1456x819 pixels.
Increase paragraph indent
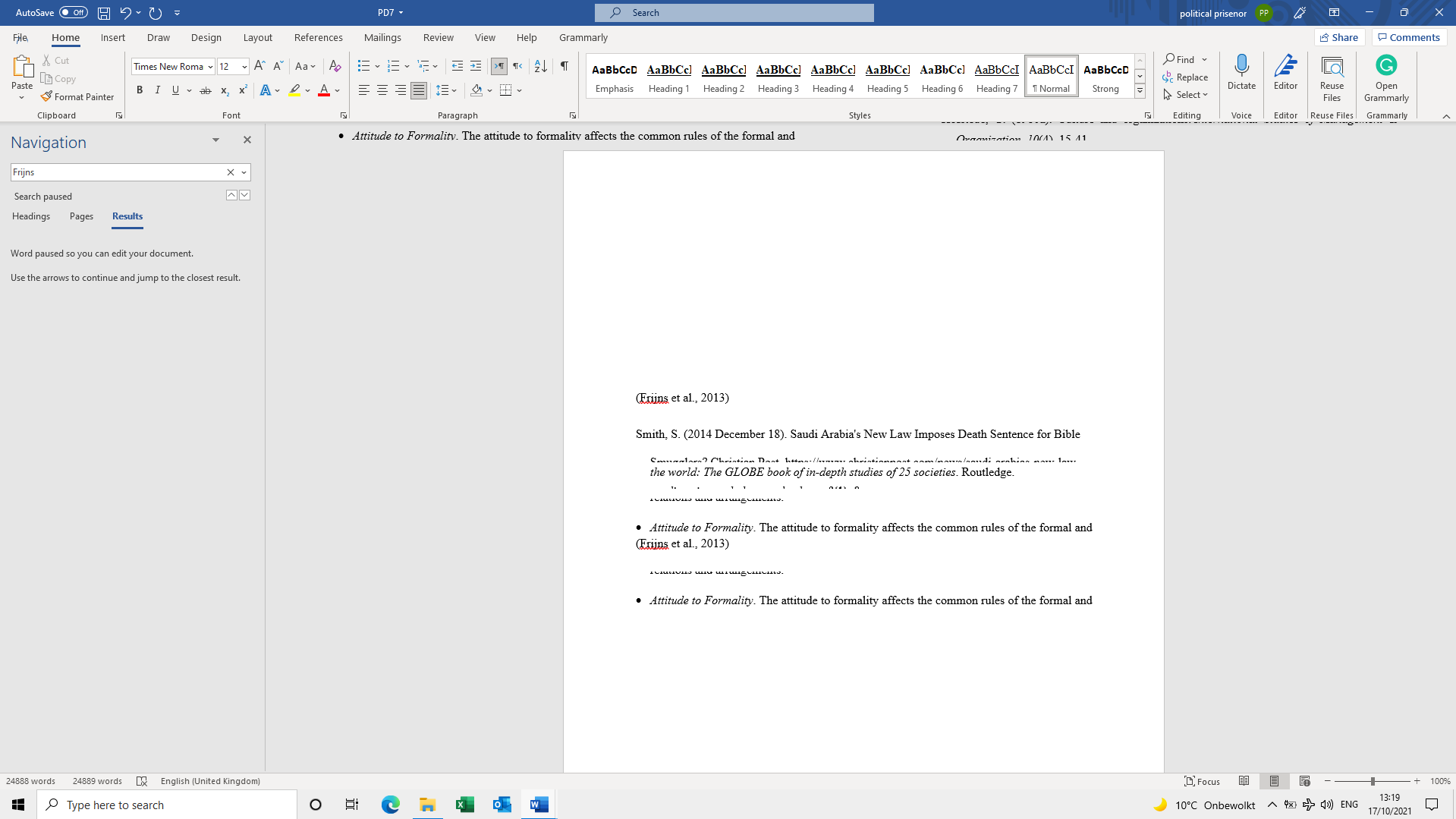pos(476,66)
